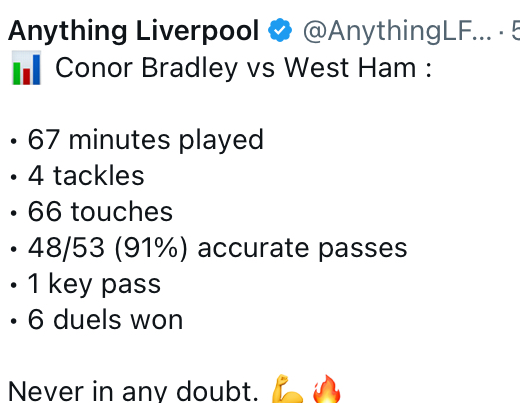Click the word Liverpool in the account name
Image resolution: width=520 pixels, height=403 pixels.
tap(197, 32)
